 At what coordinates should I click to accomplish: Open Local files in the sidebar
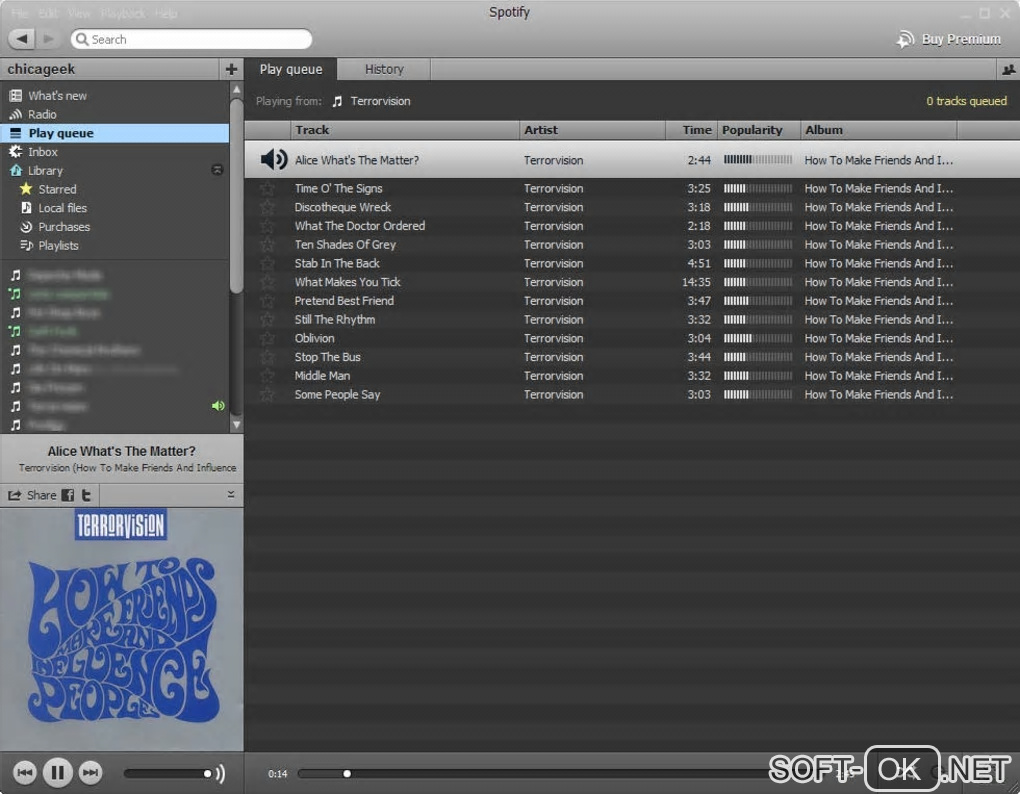62,208
